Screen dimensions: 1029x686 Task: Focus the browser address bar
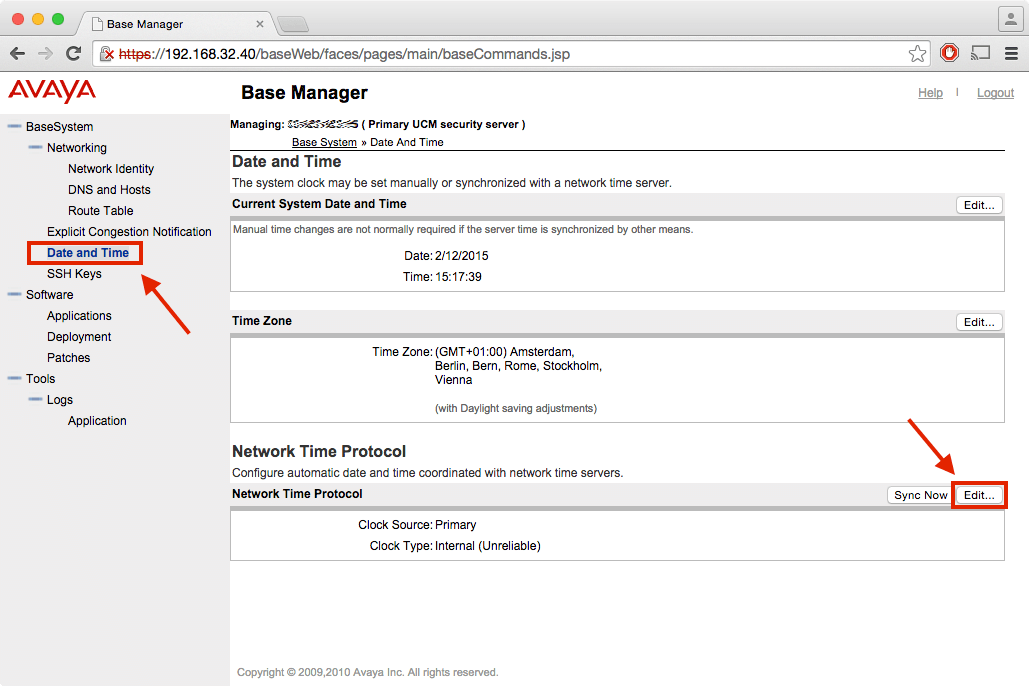pos(512,54)
